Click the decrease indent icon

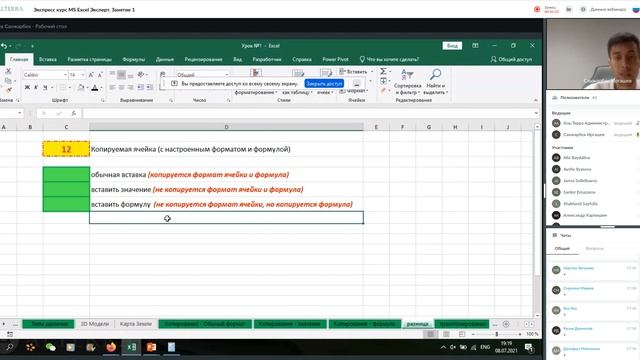pos(140,87)
